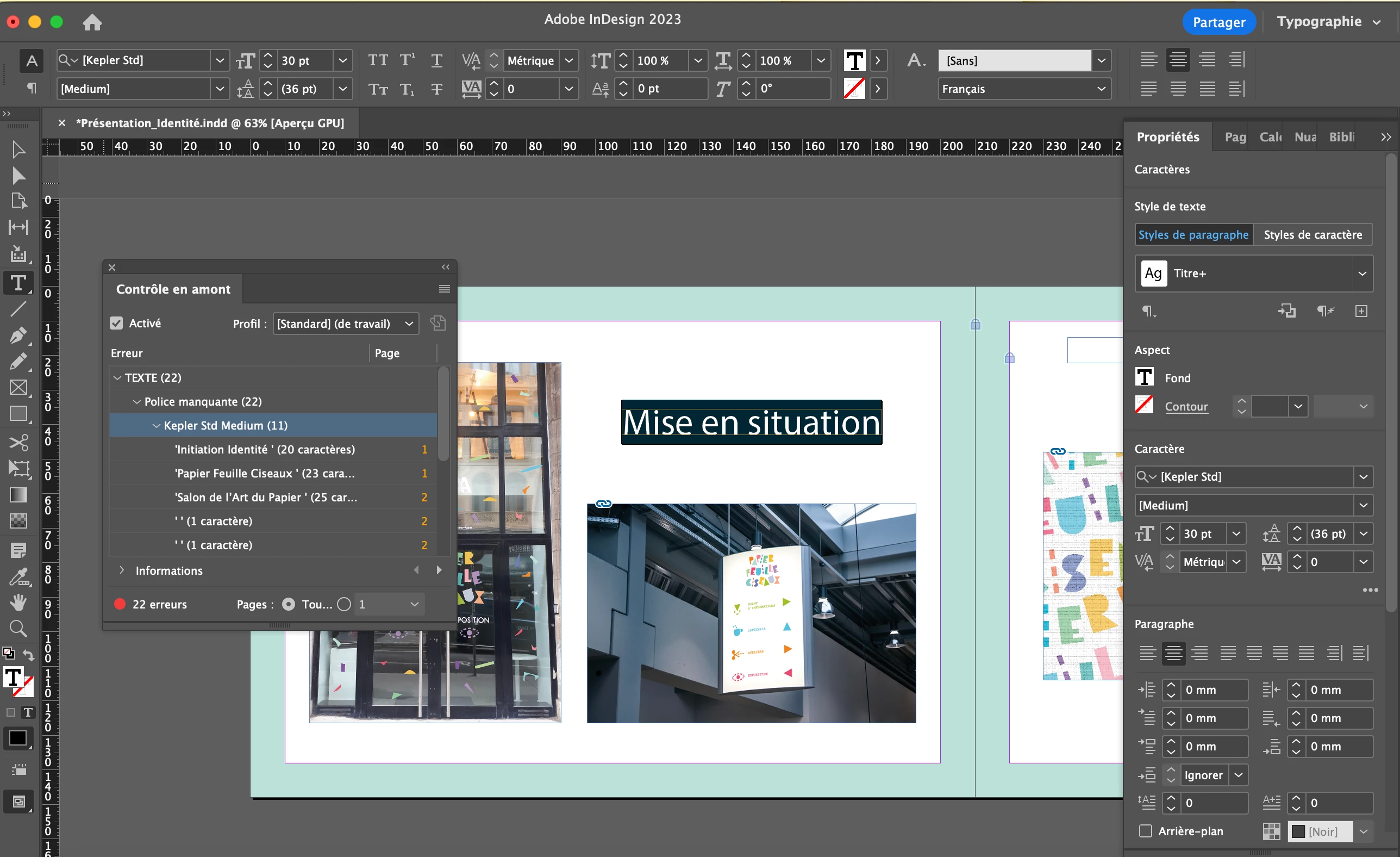The width and height of the screenshot is (1400, 857).
Task: Uncheck the Activé checkbox
Action: click(116, 323)
